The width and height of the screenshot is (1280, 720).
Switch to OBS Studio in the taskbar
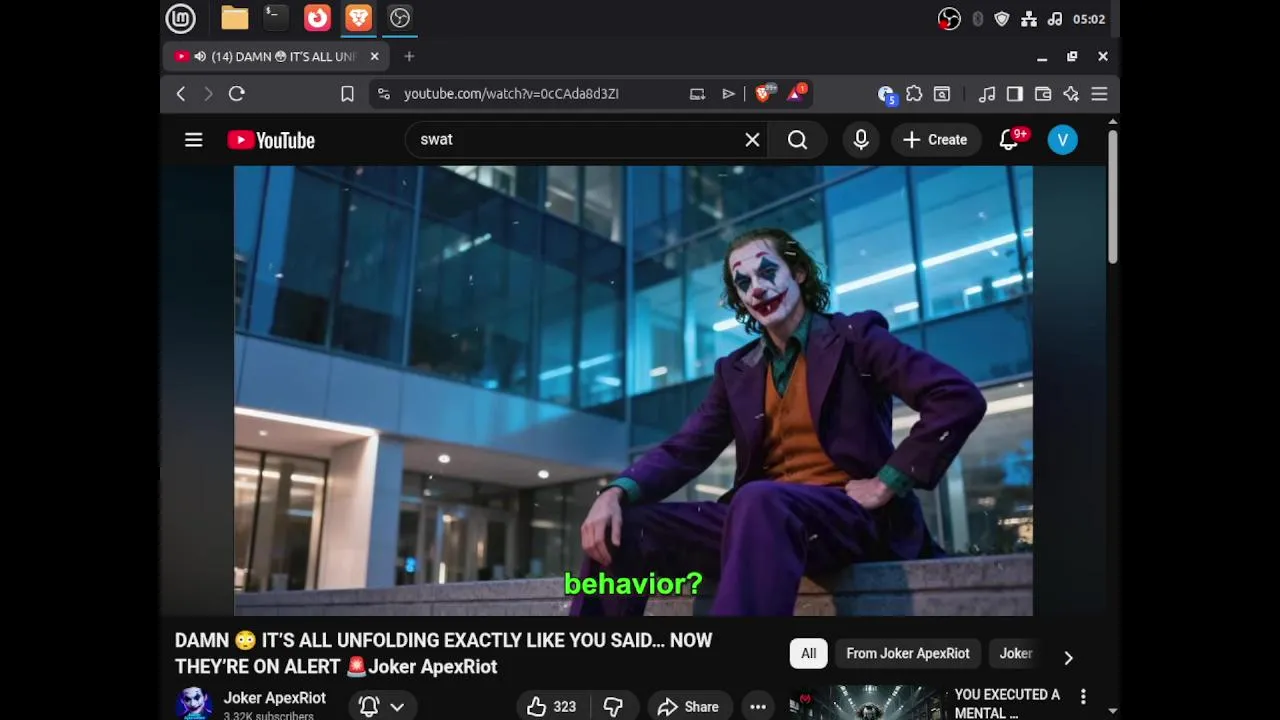pos(400,18)
